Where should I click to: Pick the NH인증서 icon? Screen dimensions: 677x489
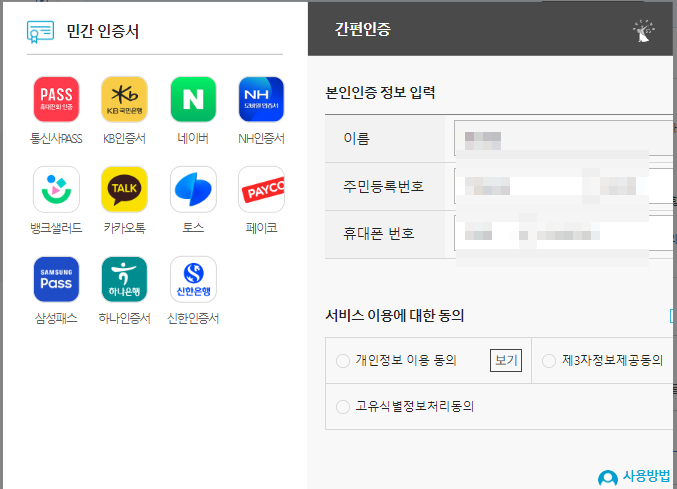point(261,99)
